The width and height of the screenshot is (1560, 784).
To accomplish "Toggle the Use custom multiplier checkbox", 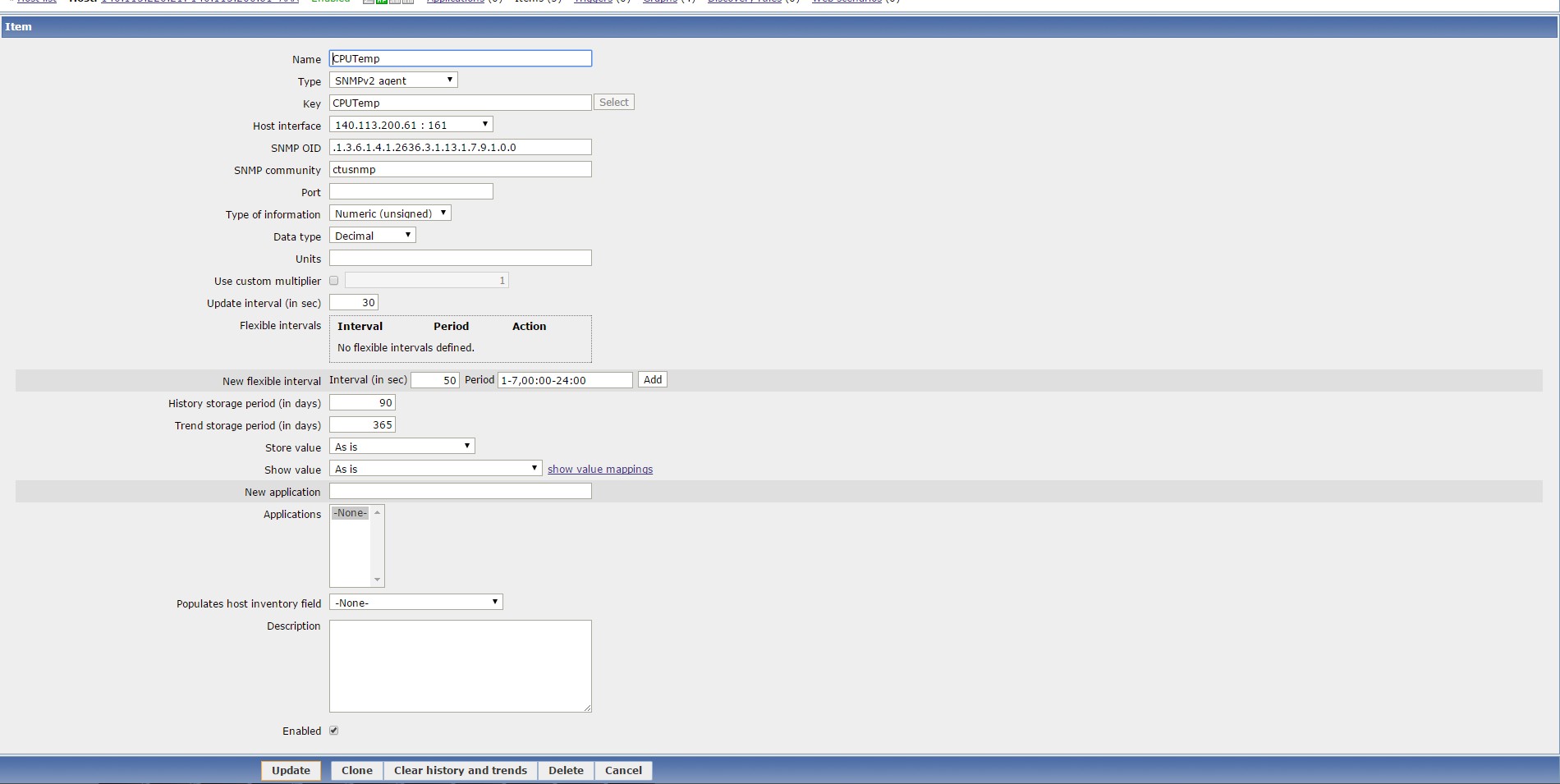I will pos(334,281).
